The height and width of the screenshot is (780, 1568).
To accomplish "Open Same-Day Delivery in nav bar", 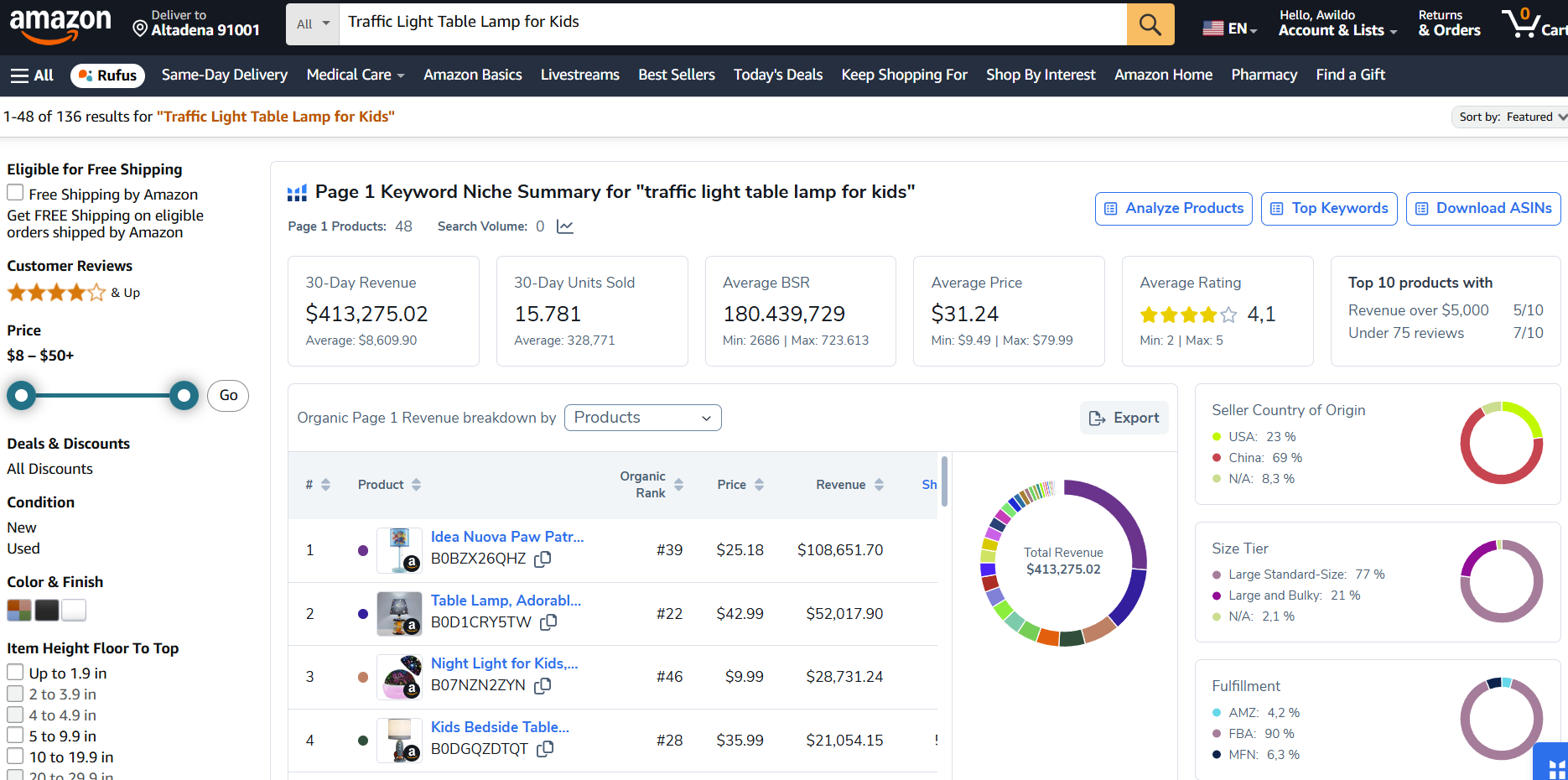I will pos(225,75).
